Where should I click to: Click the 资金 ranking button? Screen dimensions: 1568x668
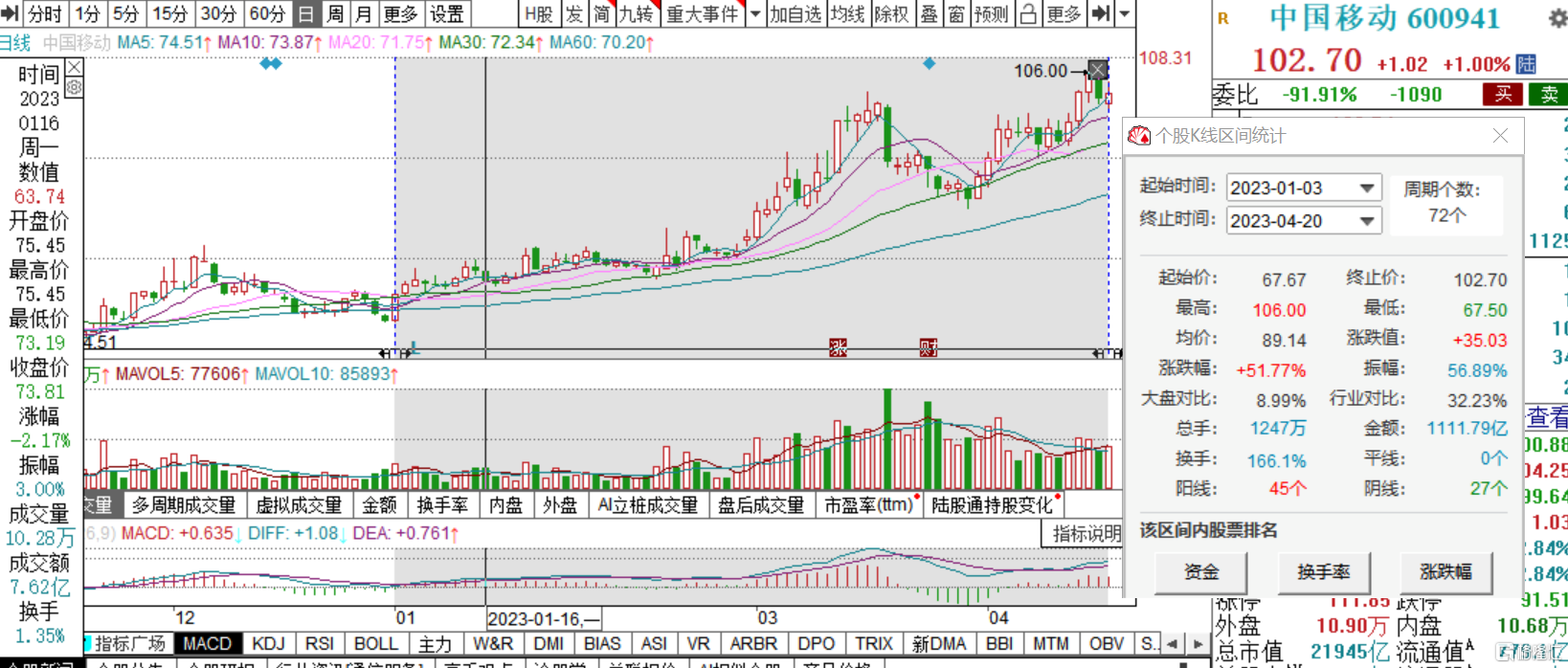[x=1201, y=572]
